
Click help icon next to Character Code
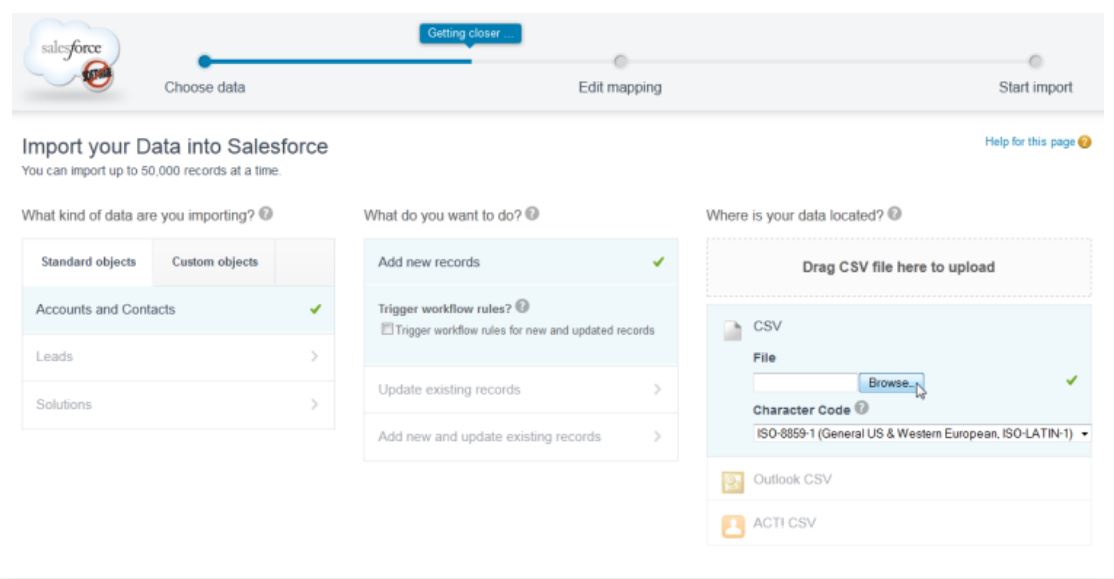[x=861, y=408]
